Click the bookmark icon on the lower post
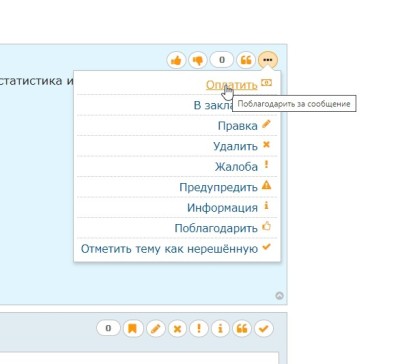 [x=133, y=329]
